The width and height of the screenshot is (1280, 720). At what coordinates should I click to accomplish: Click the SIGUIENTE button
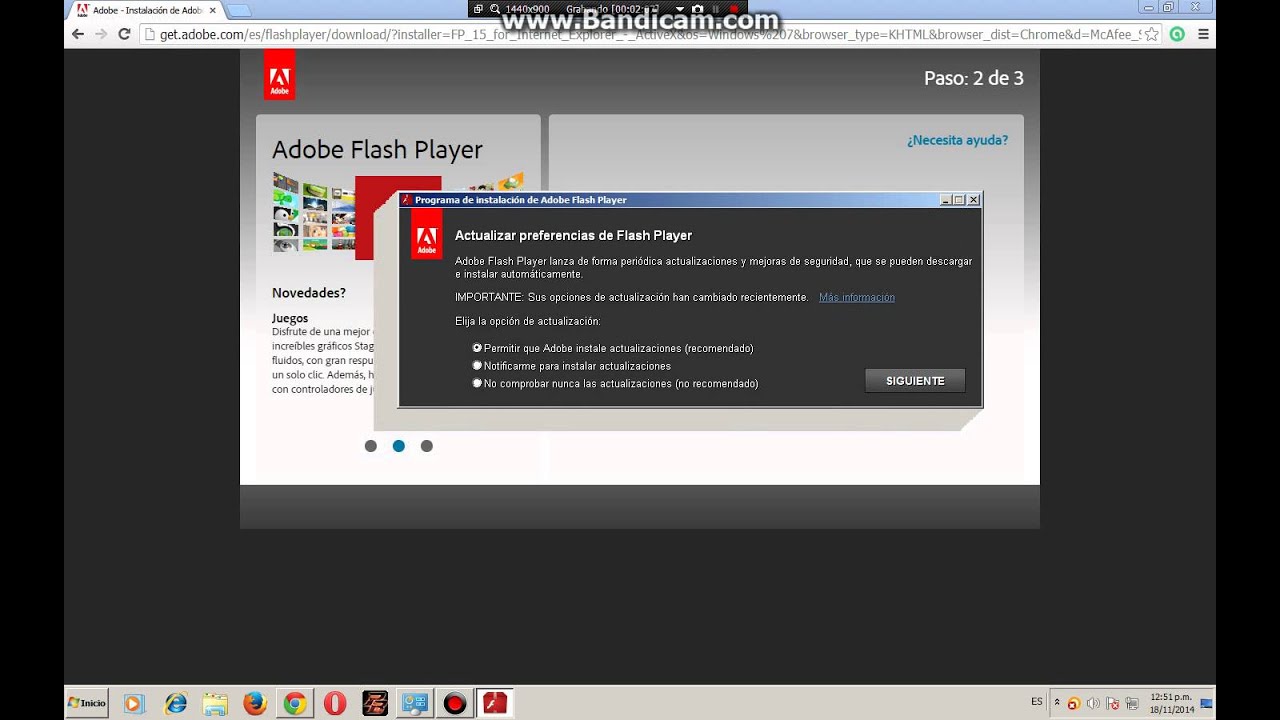(x=915, y=381)
